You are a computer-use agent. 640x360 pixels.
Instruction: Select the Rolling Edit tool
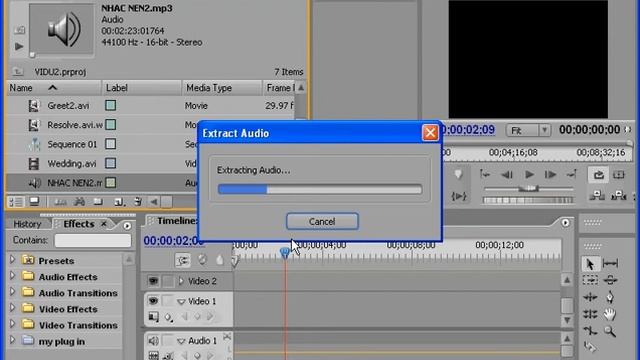pos(590,314)
